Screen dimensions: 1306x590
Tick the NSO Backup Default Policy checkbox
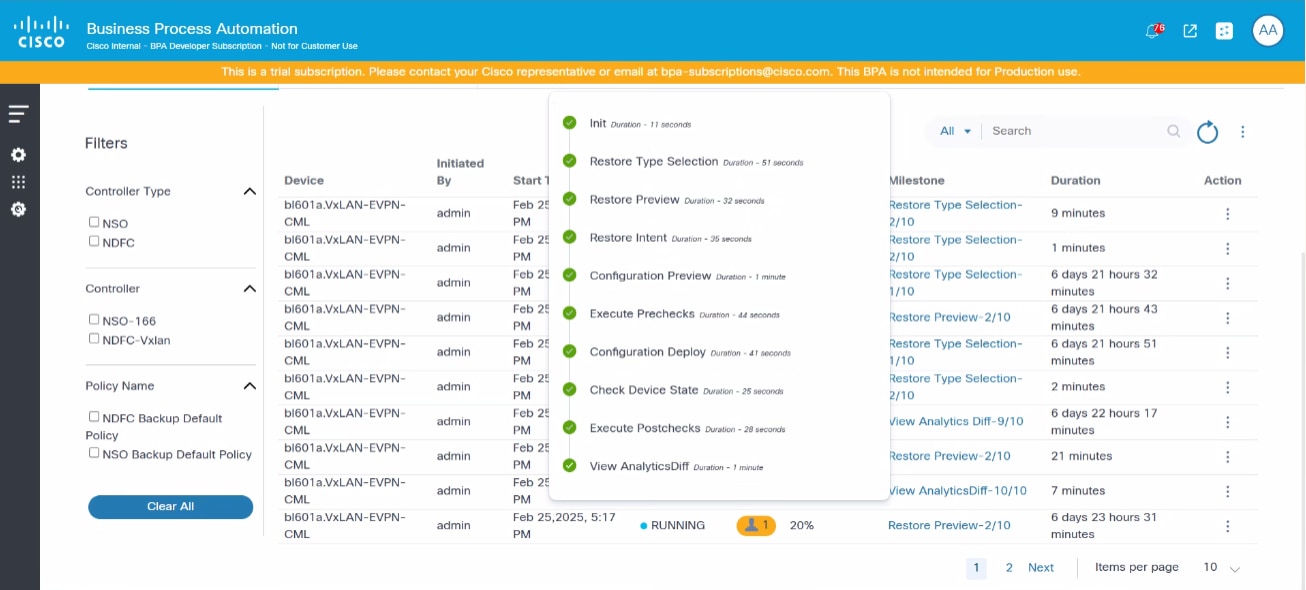(94, 453)
